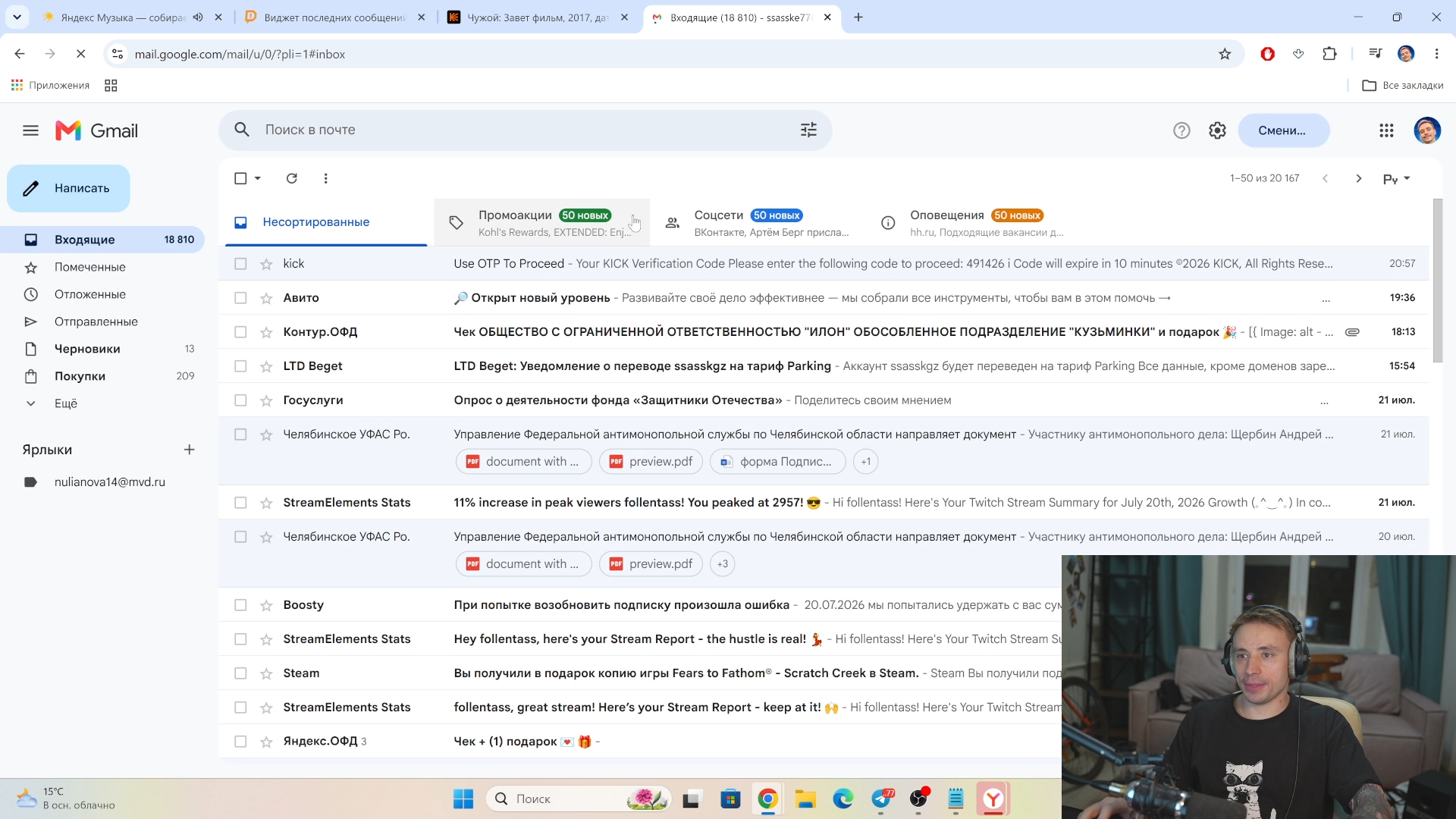This screenshot has width=1456, height=819.
Task: Open Gmail support help icon
Action: 1181,130
